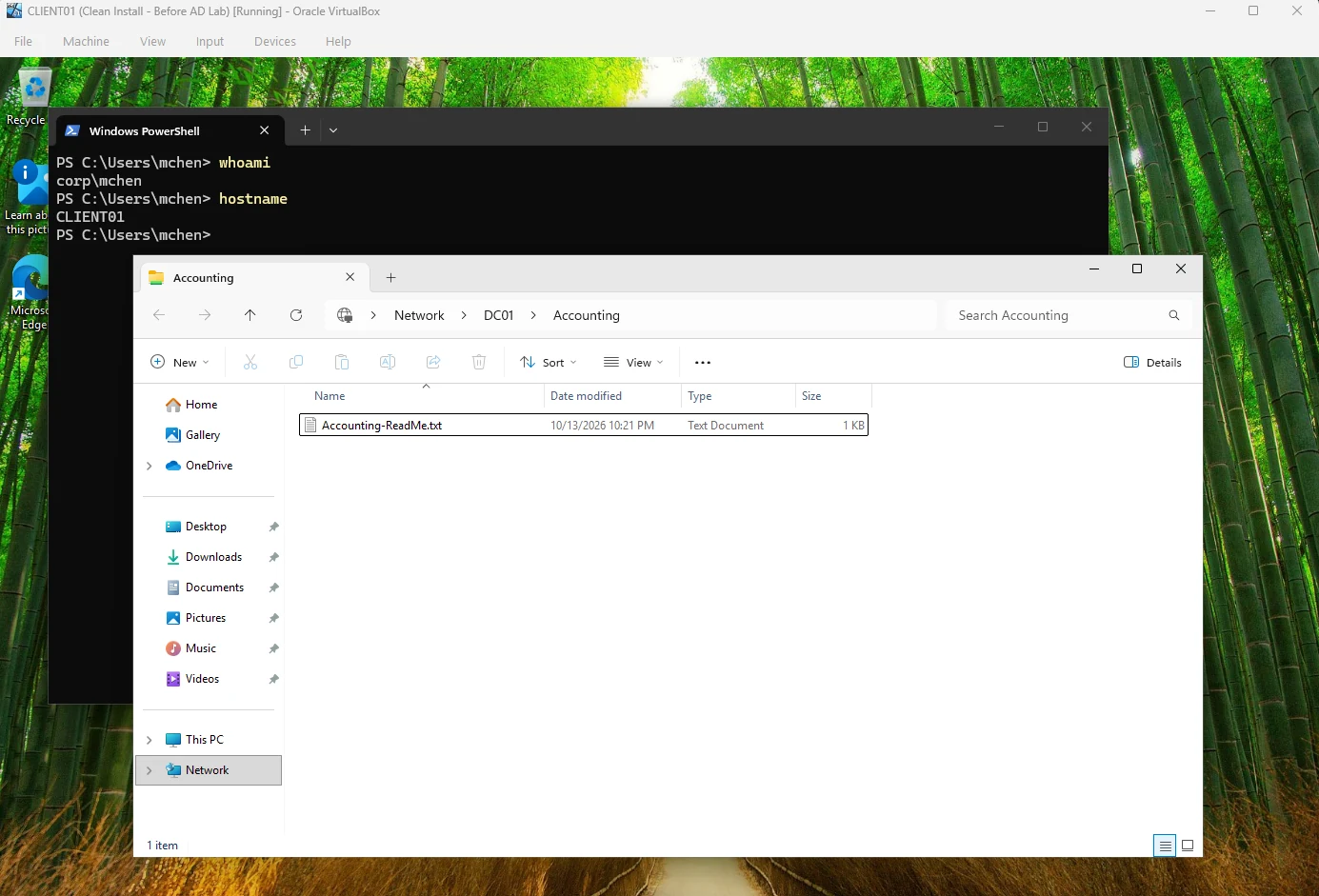Add a new Explorer tab
Screen dimensions: 1319x896
click(390, 278)
